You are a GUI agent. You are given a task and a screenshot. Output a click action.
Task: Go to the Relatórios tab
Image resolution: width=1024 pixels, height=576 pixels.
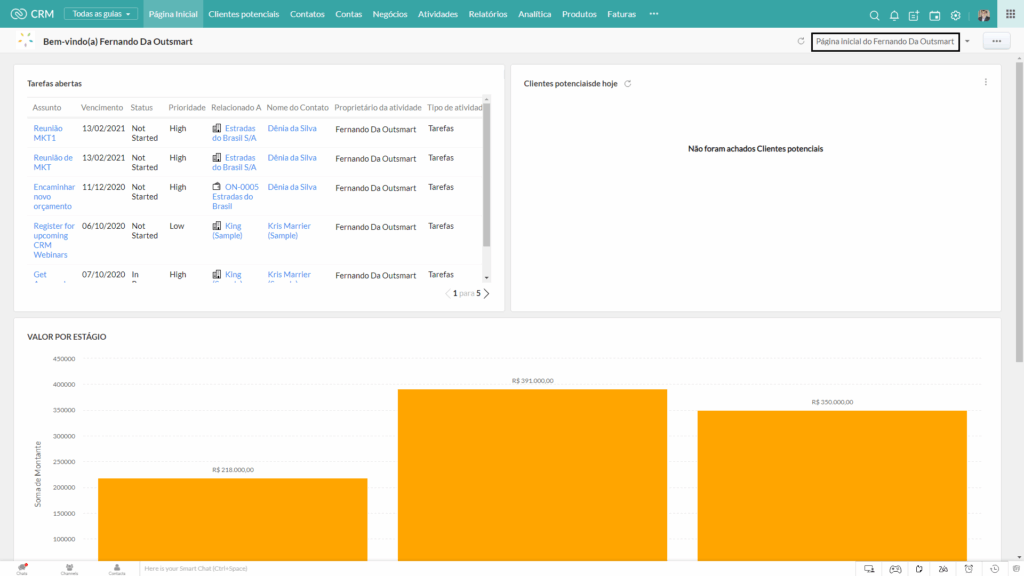click(488, 14)
